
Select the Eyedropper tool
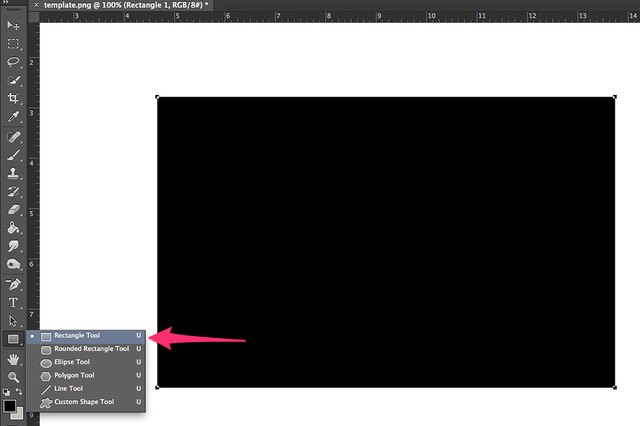pyautogui.click(x=13, y=117)
